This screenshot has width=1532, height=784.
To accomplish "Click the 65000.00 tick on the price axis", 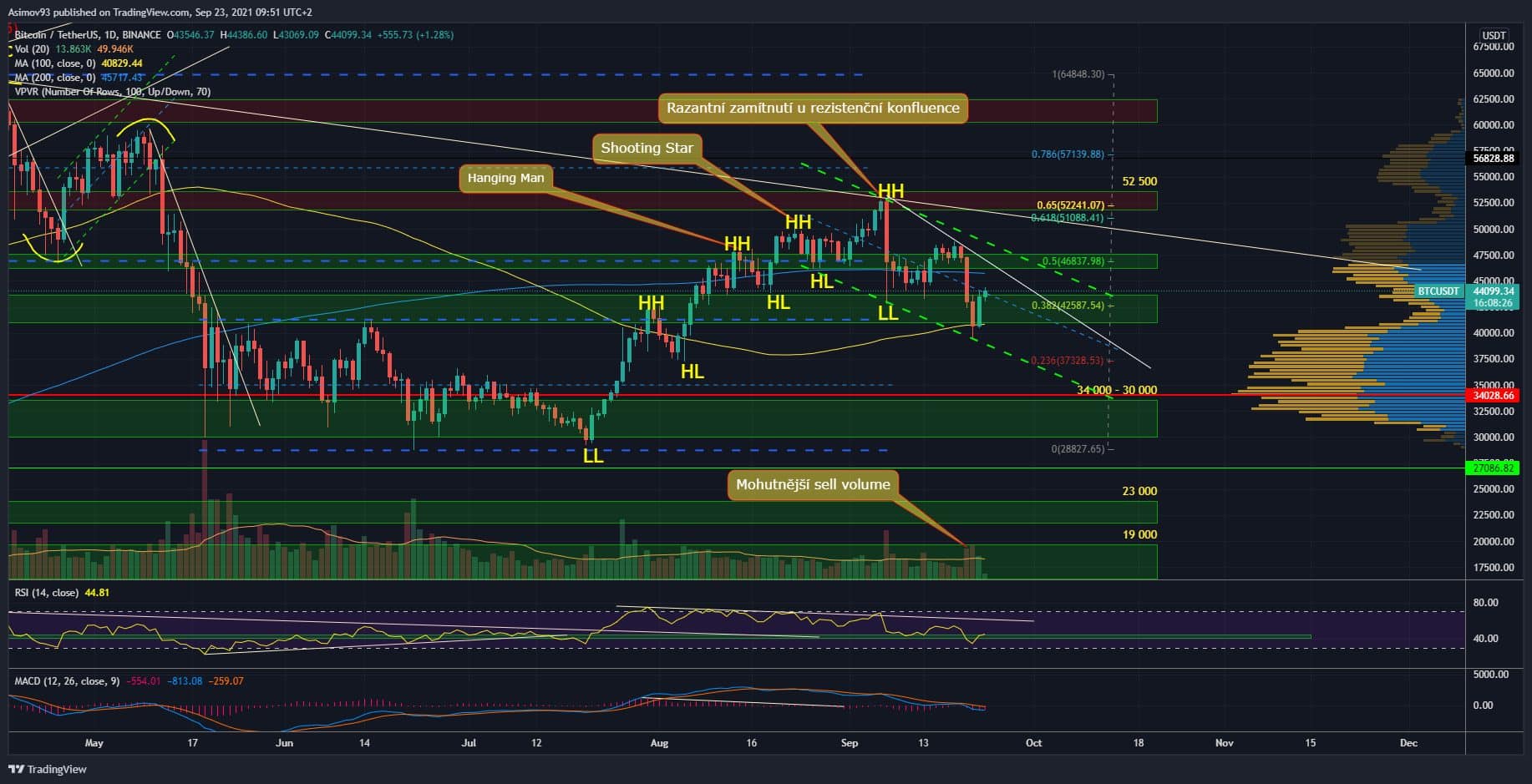I will [x=1494, y=73].
